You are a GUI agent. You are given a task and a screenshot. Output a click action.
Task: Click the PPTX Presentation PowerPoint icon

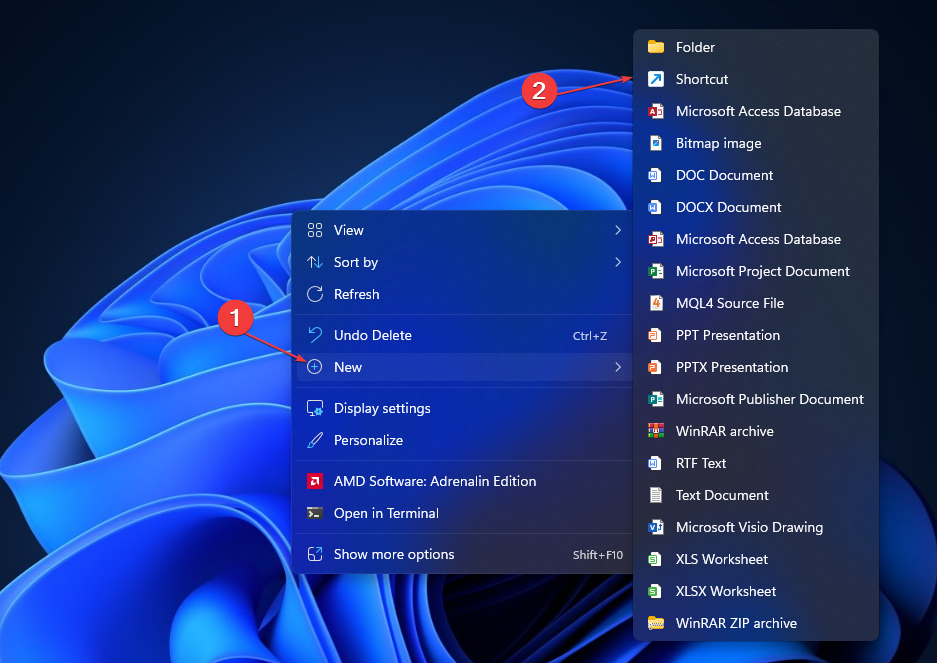tap(656, 367)
